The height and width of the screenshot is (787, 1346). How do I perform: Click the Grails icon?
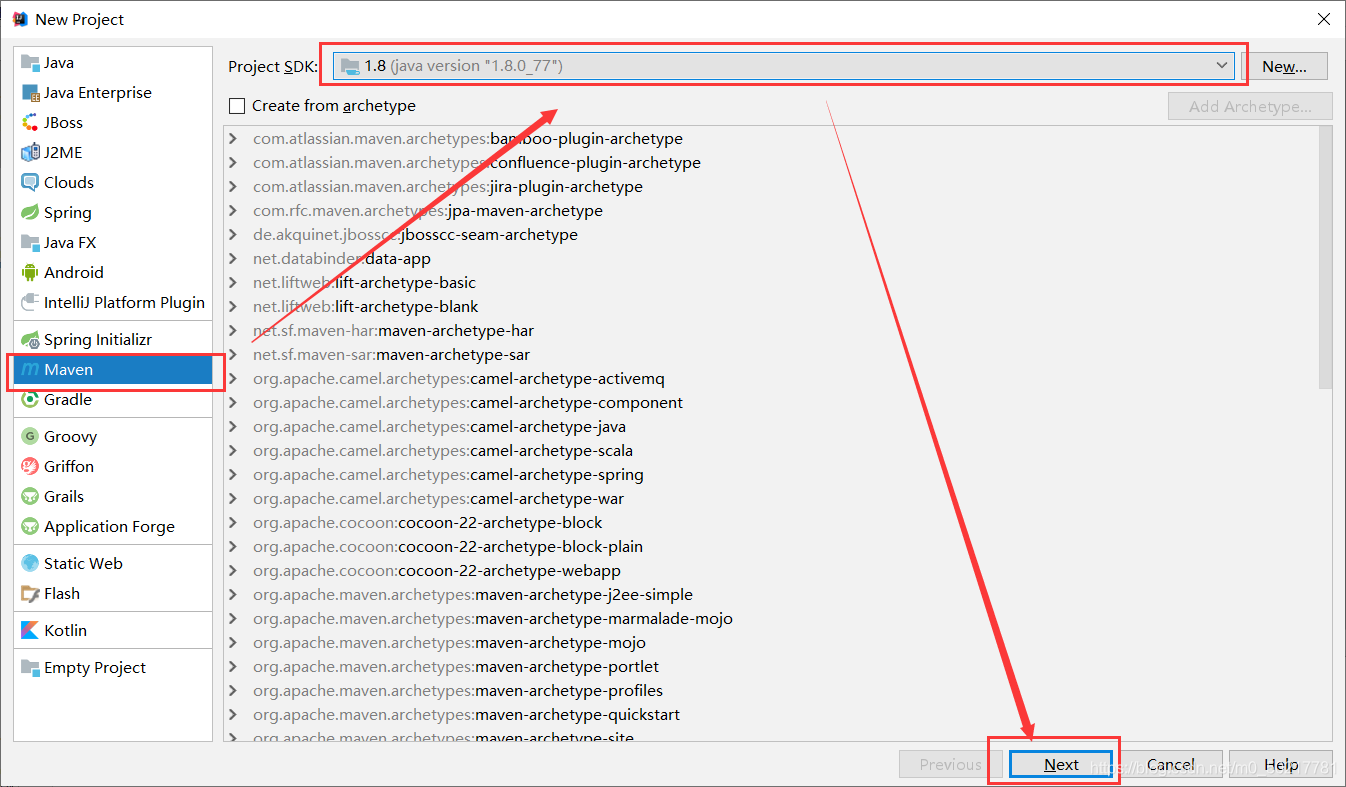coord(29,497)
